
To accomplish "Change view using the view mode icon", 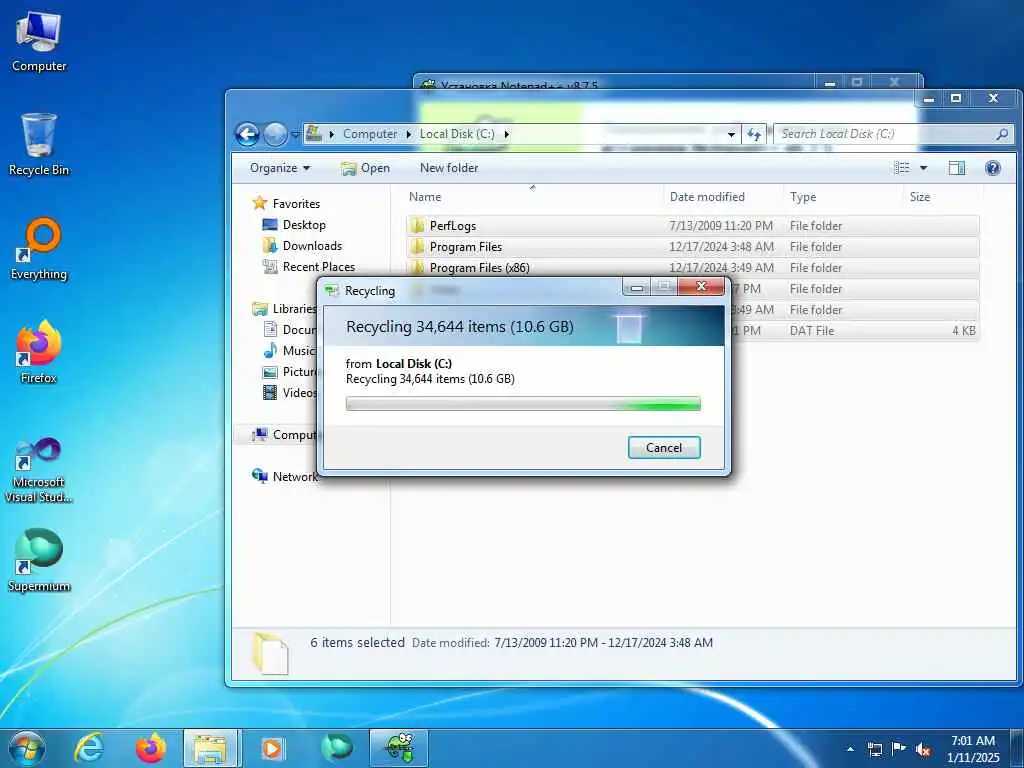I will coord(902,168).
